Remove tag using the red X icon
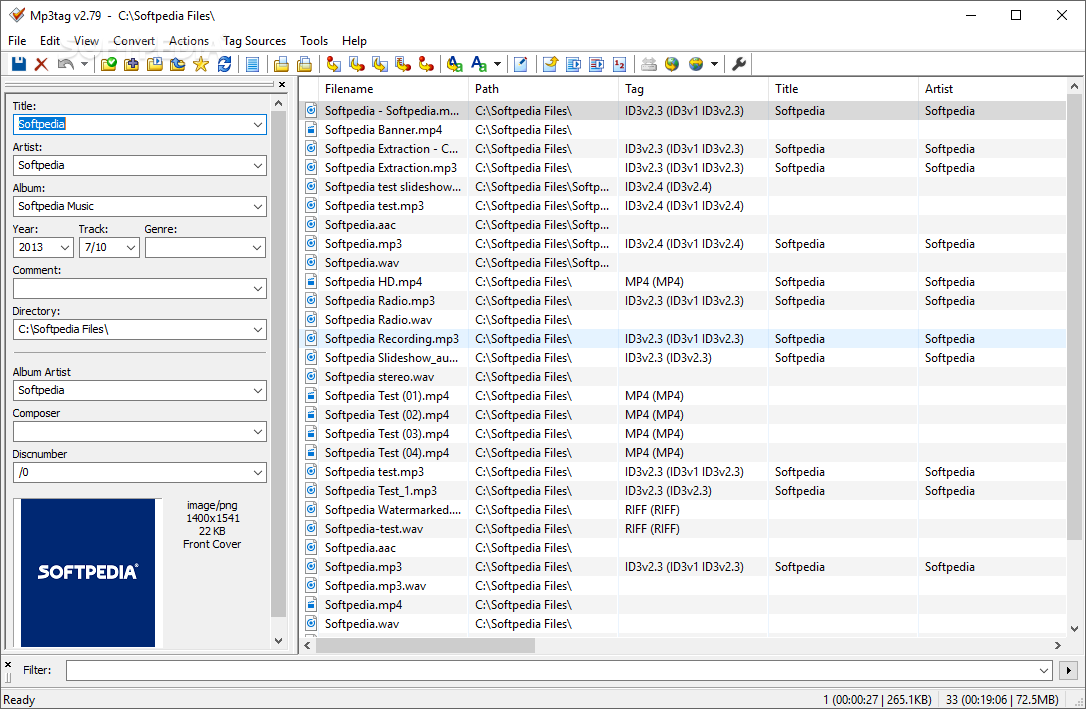Viewport: 1086px width, 709px height. pyautogui.click(x=42, y=64)
